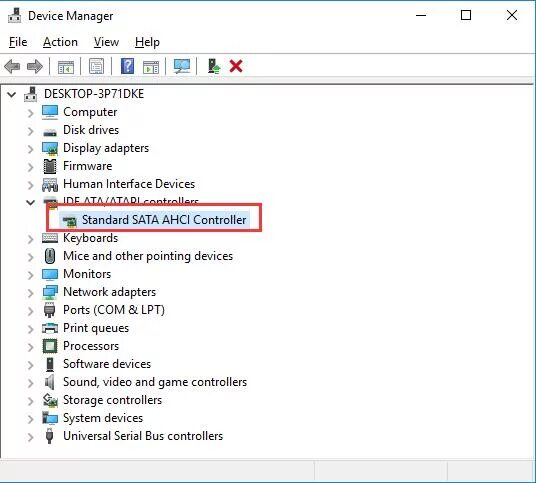
Task: Expand the Computer category
Action: pos(30,112)
